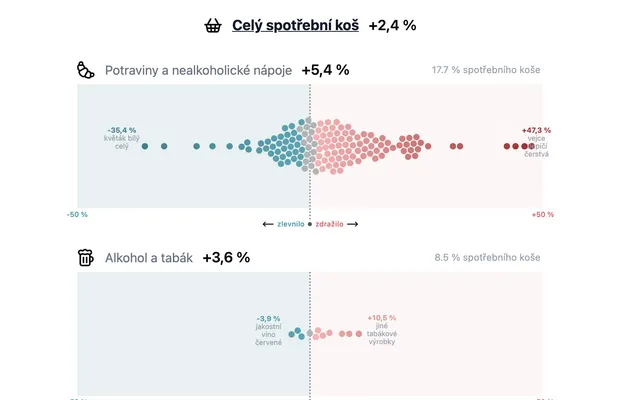
Task: Select the Alkohol a tabák heading
Action: 149,258
